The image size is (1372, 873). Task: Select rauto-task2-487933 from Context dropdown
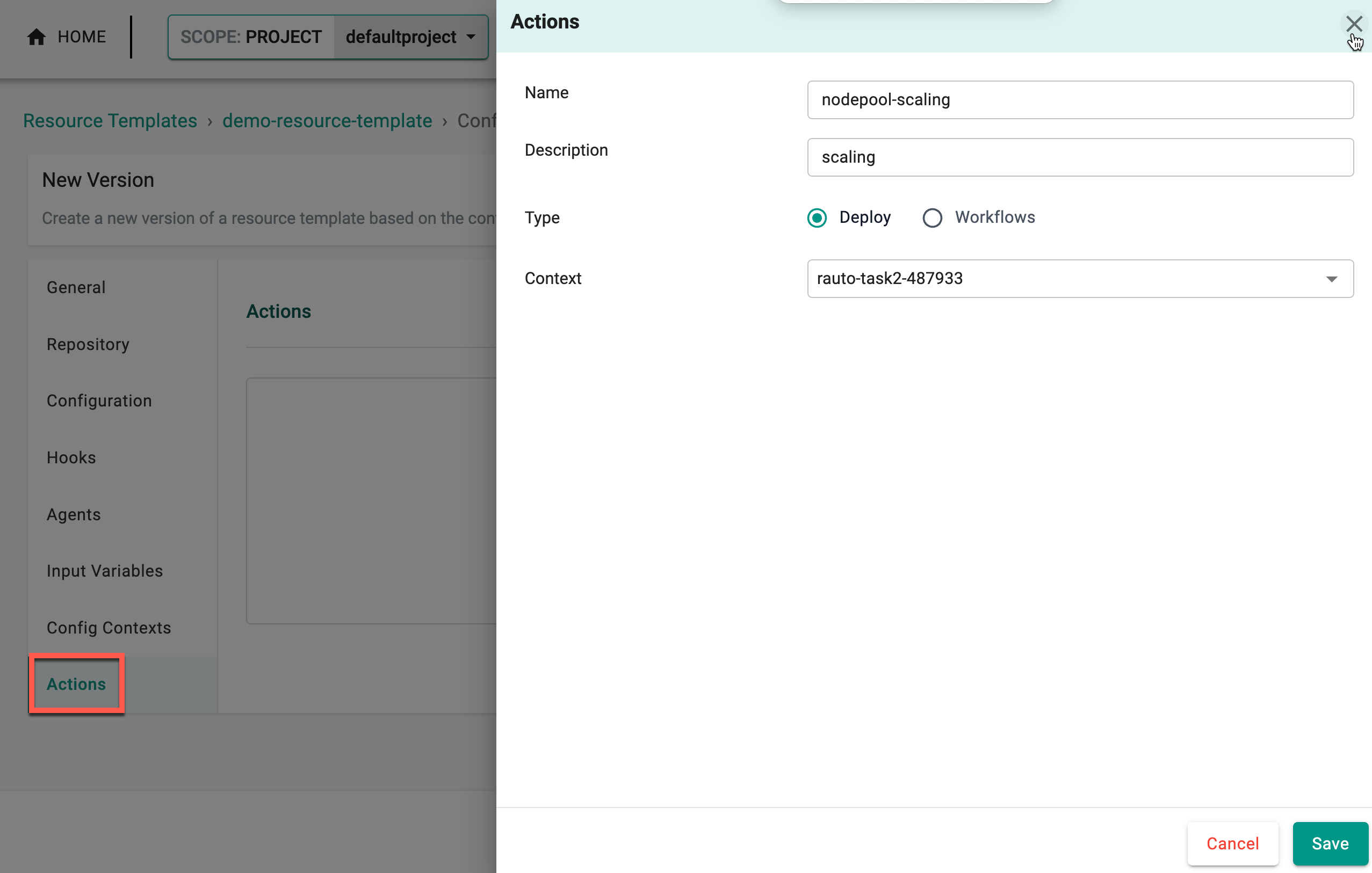tap(1082, 278)
